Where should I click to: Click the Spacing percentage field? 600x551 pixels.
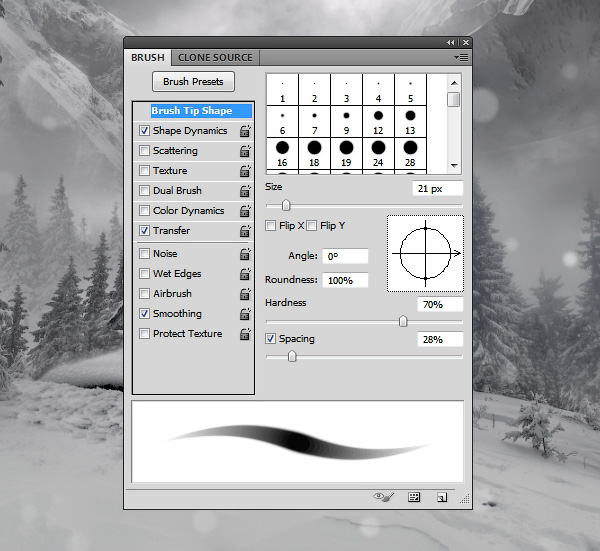tap(440, 339)
